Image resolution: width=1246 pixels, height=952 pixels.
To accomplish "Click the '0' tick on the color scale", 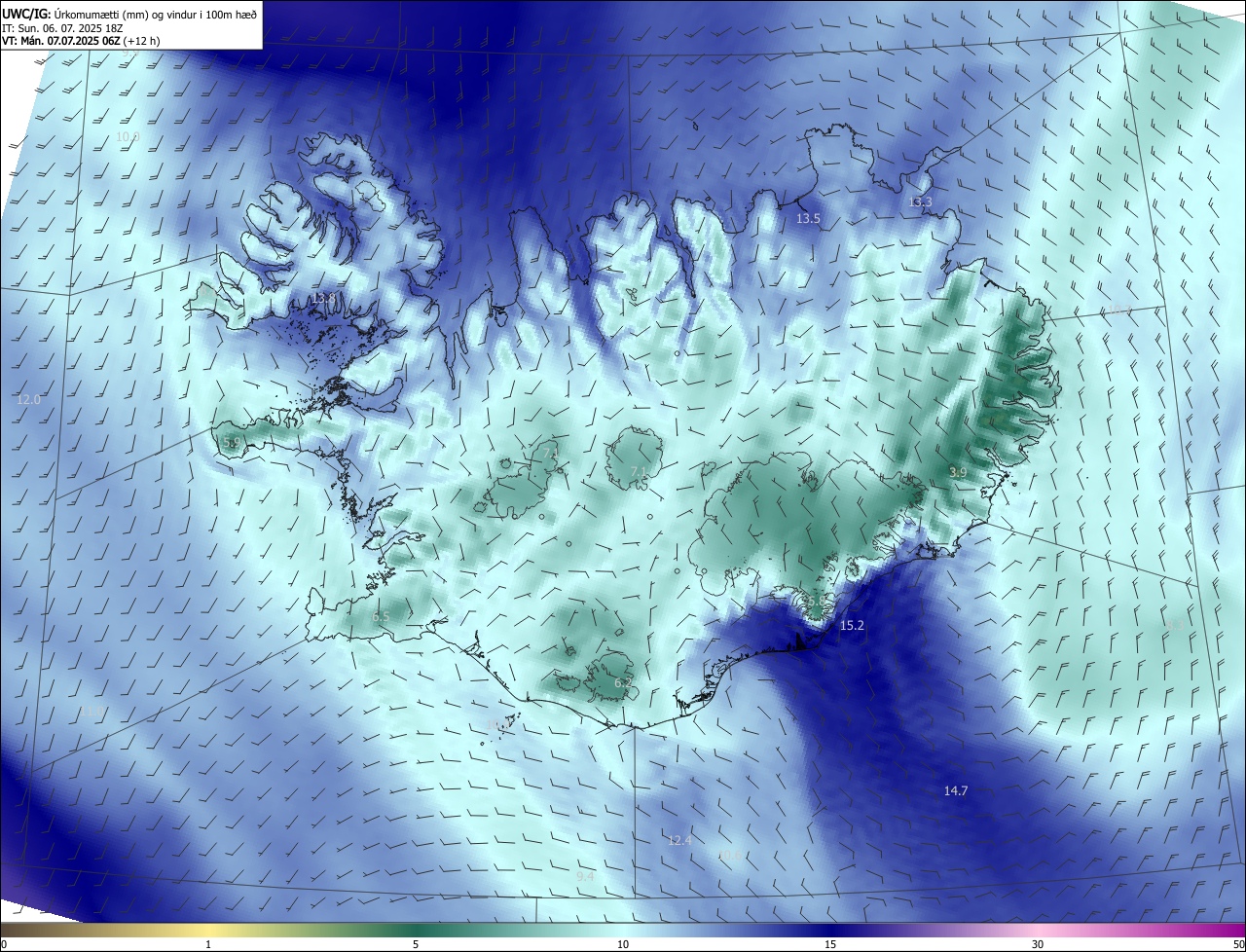I will coord(4,944).
